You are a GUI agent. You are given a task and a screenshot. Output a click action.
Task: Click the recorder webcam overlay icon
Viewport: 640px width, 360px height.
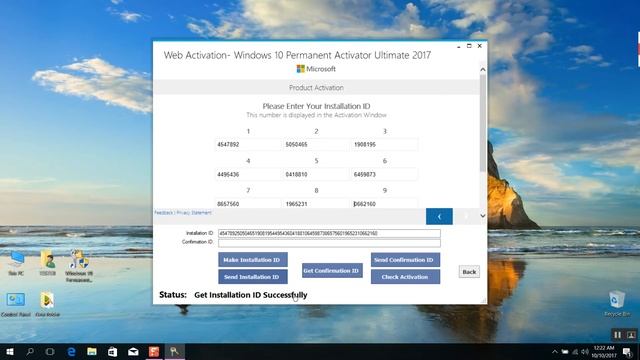631,335
